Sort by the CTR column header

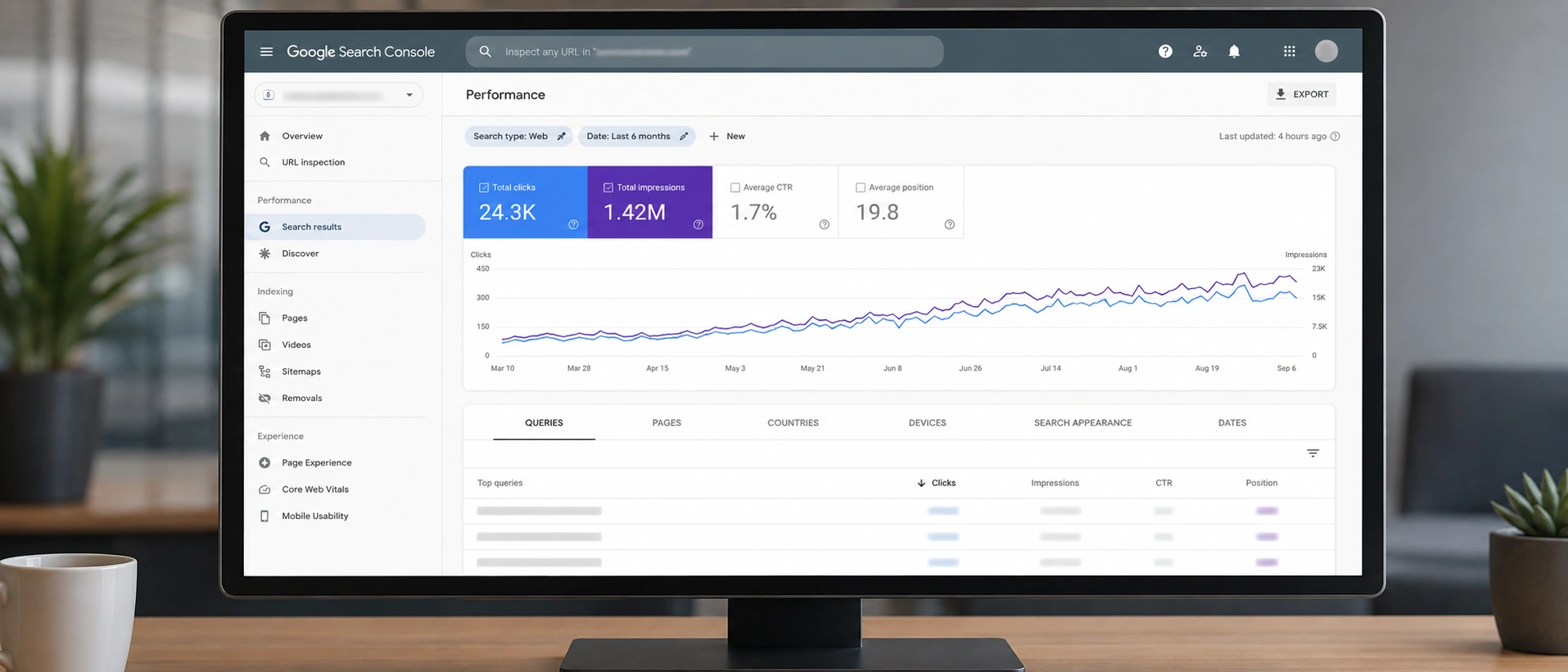1164,483
